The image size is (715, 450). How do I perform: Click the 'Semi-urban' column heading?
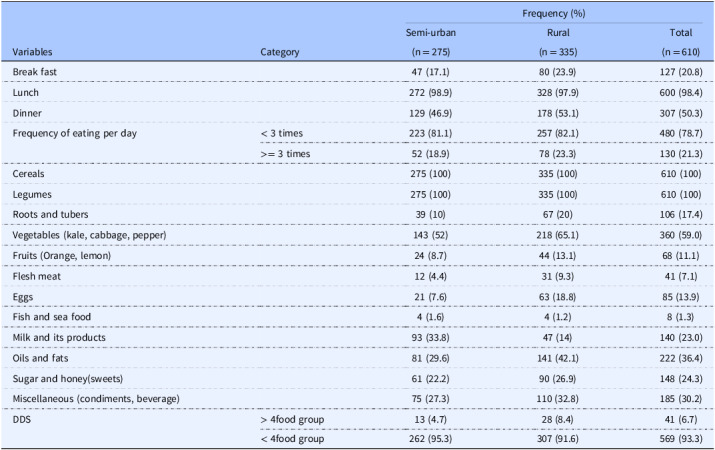(430, 33)
